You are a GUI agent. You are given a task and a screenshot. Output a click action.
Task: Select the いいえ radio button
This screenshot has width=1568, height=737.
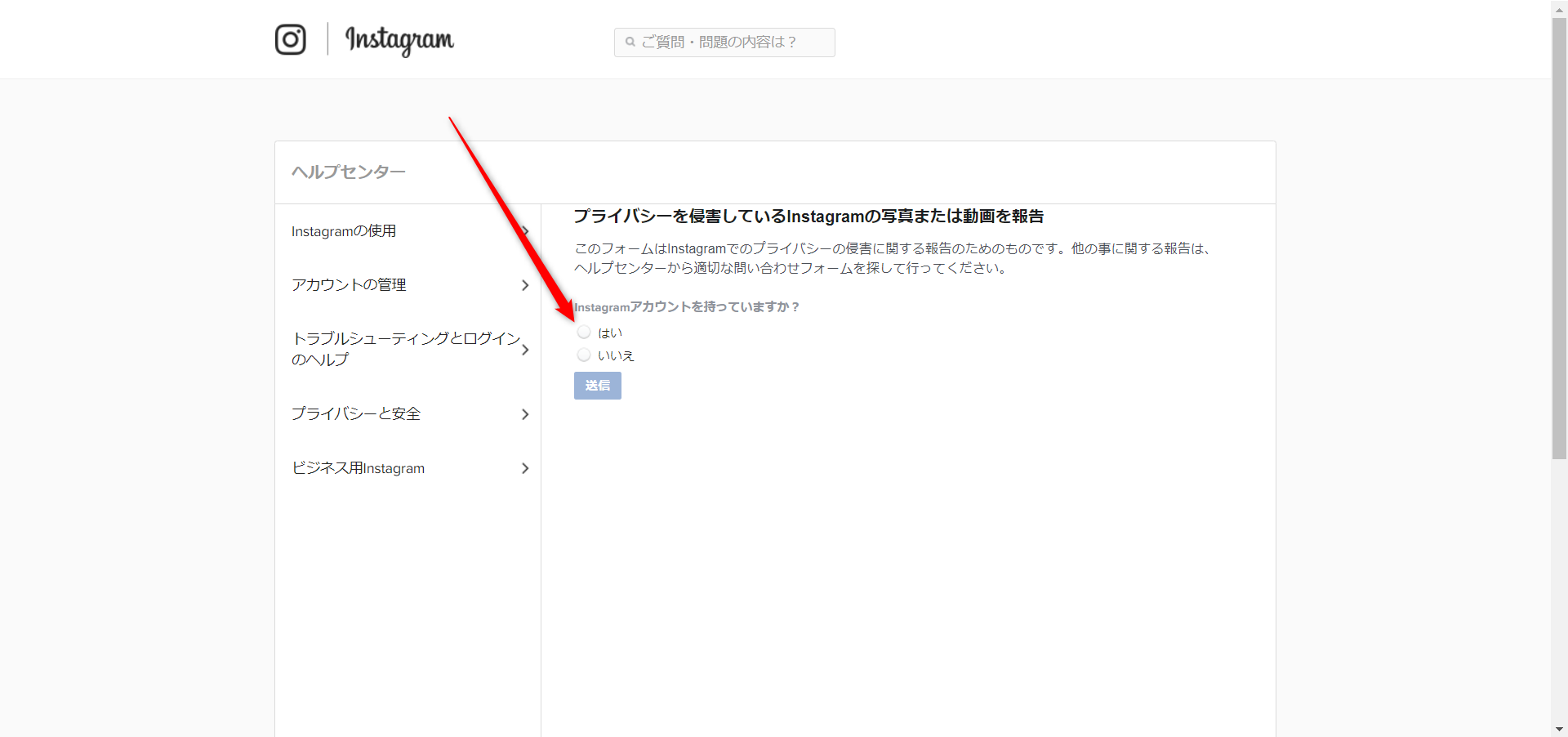click(x=584, y=355)
